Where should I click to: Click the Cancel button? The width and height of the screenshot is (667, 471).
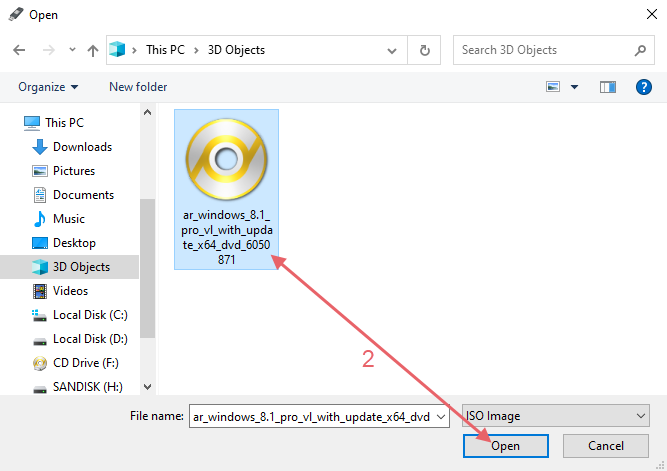pos(606,446)
